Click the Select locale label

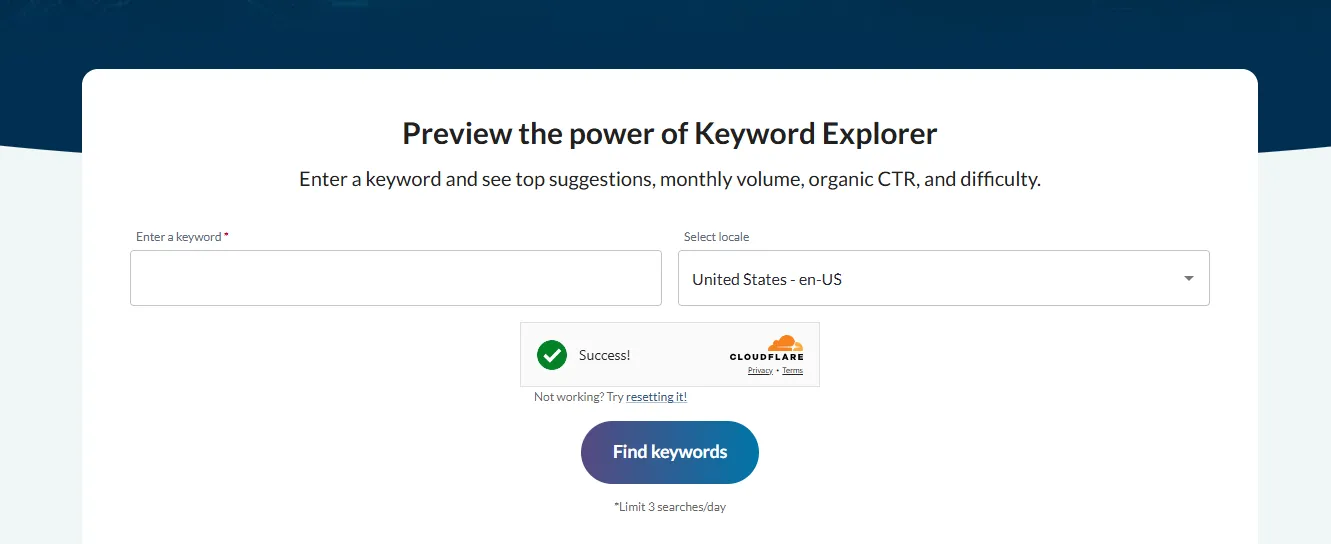pyautogui.click(x=716, y=237)
